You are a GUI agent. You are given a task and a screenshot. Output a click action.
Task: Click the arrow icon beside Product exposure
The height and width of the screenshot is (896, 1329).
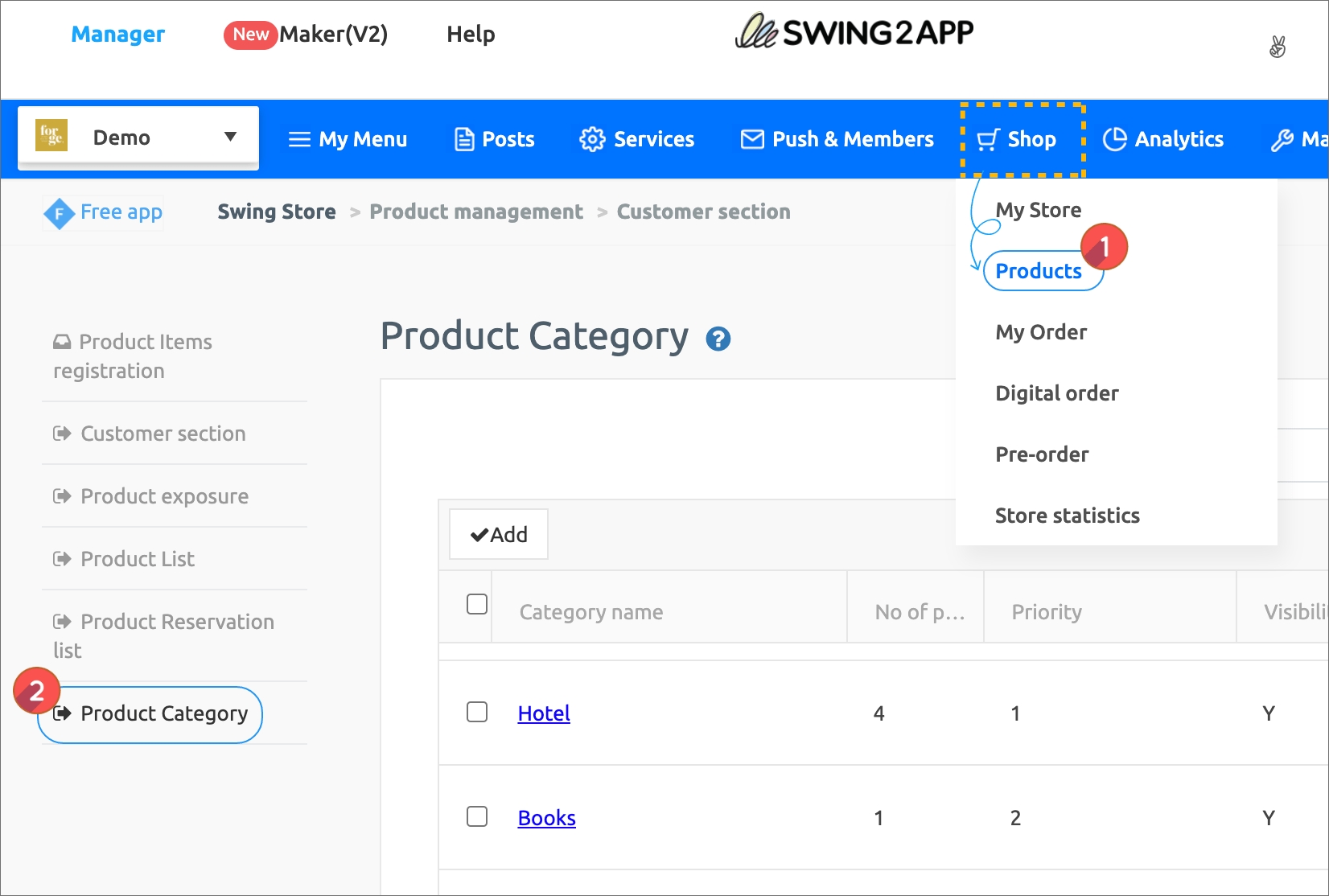pyautogui.click(x=62, y=496)
